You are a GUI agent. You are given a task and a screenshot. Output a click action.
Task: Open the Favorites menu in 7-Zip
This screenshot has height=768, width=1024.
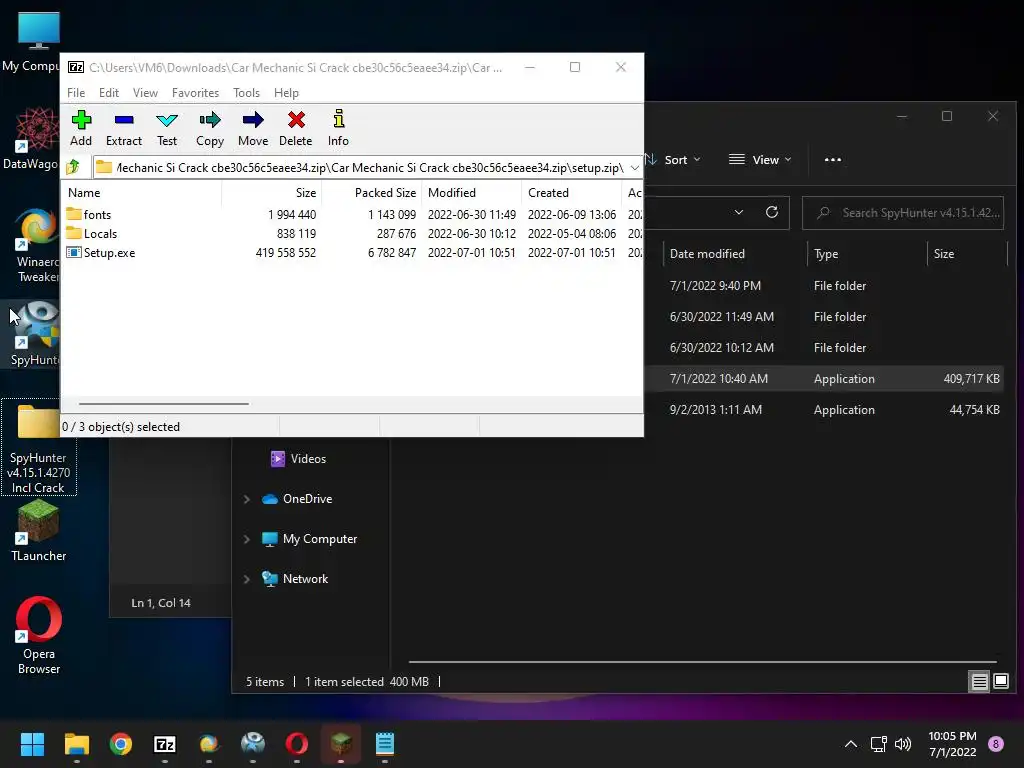195,93
